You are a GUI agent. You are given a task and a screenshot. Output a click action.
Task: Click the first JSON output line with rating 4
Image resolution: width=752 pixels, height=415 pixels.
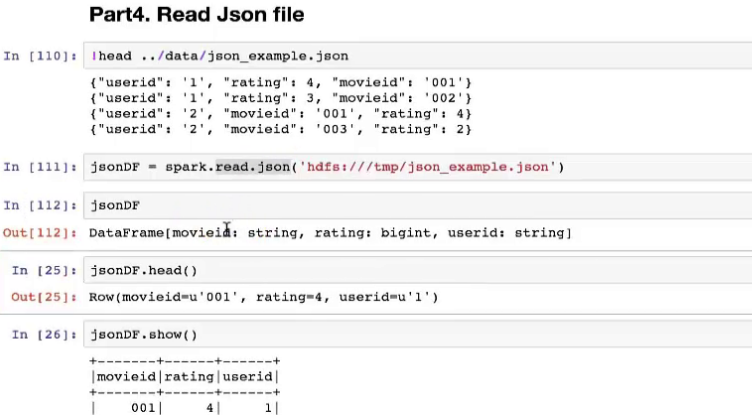coord(281,83)
